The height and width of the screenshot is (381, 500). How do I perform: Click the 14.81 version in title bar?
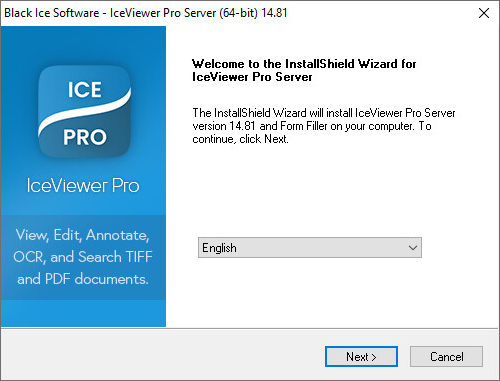(274, 13)
